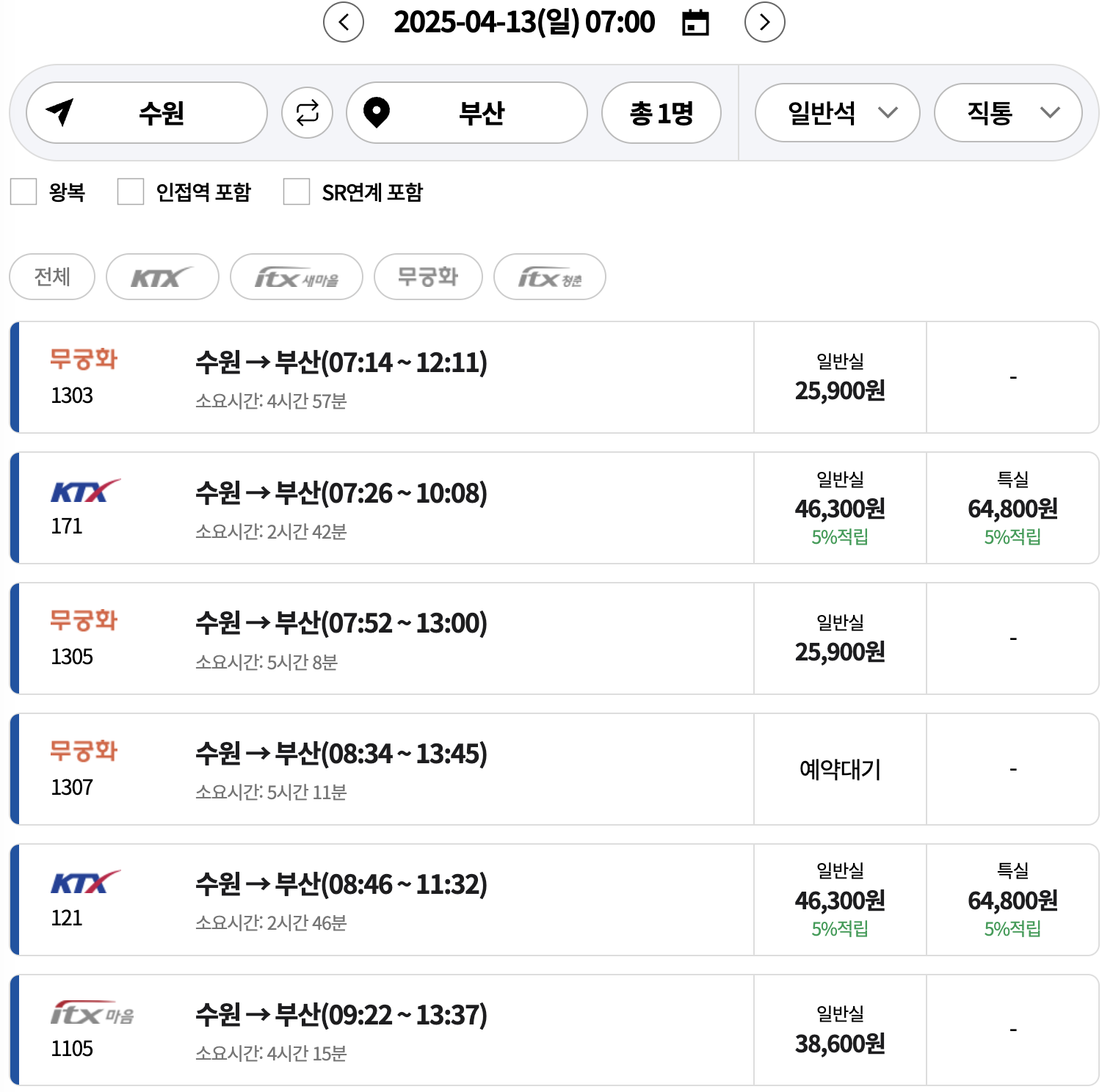Click route 수원→부산(07:26~10:08)
The height and width of the screenshot is (1092, 1113).
(341, 492)
